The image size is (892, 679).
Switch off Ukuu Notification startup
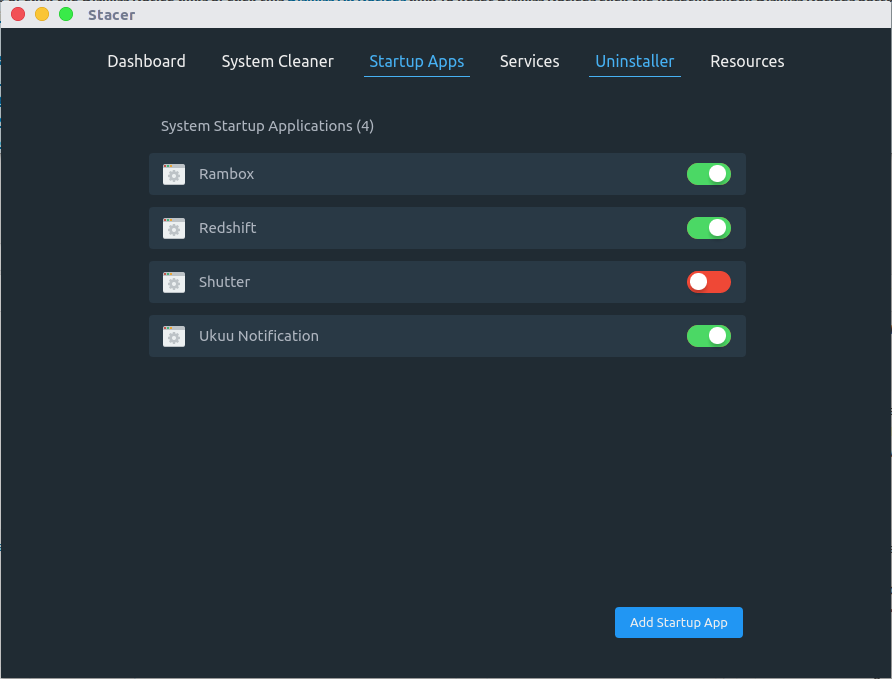(708, 336)
